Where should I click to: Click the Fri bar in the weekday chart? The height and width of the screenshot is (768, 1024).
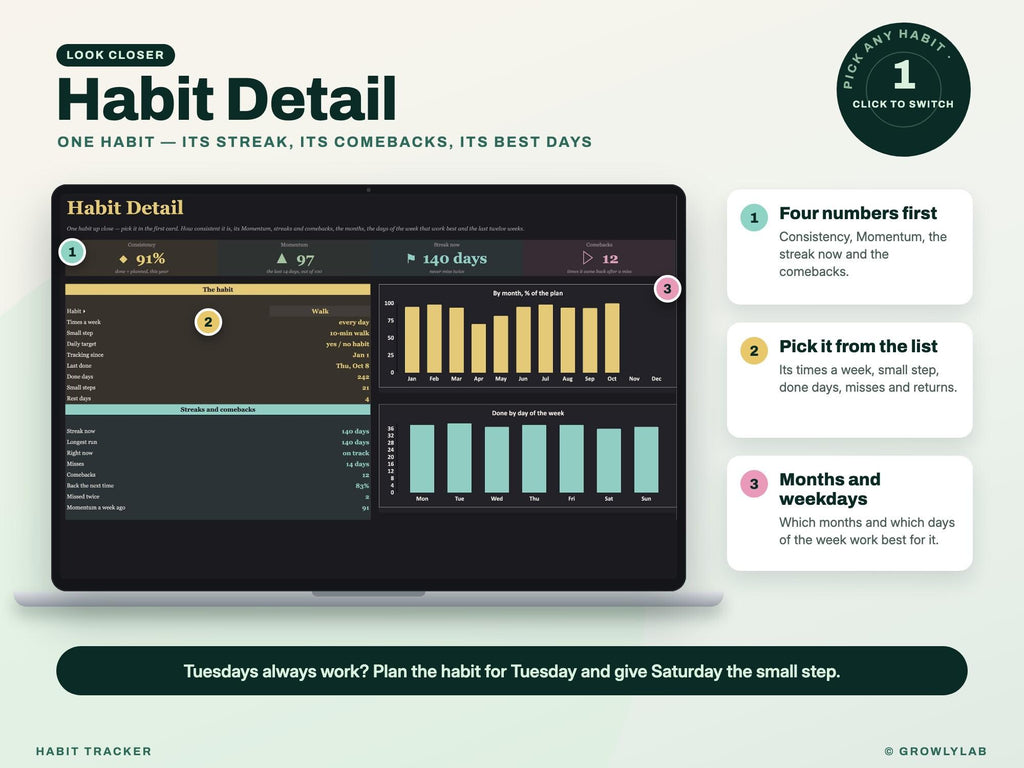(571, 458)
